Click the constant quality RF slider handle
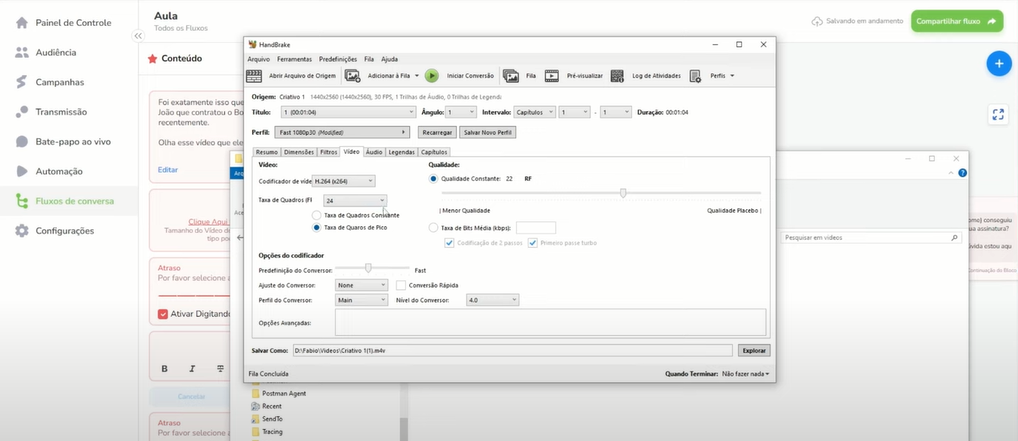This screenshot has height=441, width=1018. [623, 193]
